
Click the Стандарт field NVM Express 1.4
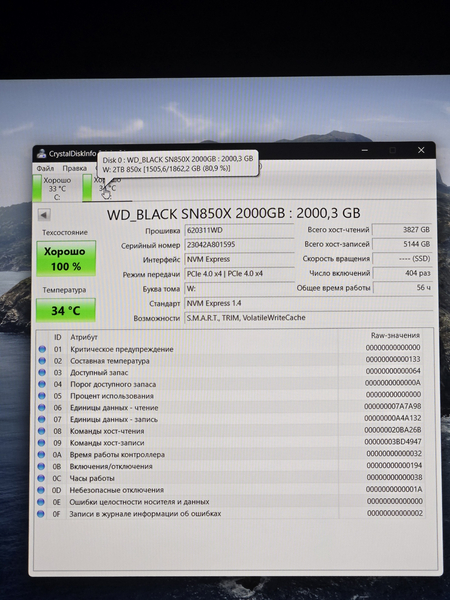308,303
